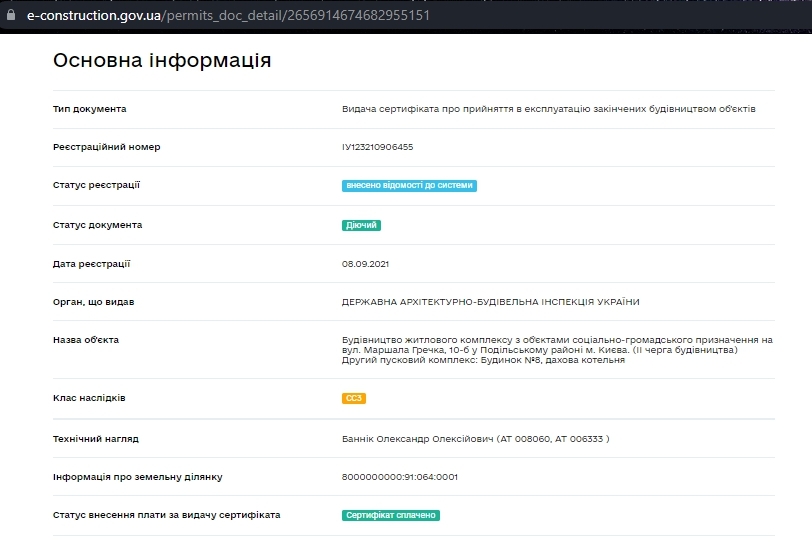Click the 'ДЕРЖАВНА АРХІТЕКТУРНО-БУДІВЕЛЬНА ІНСПЕКЦІЯ УКРАЇНИ' value
The height and width of the screenshot is (549, 812).
click(490, 302)
